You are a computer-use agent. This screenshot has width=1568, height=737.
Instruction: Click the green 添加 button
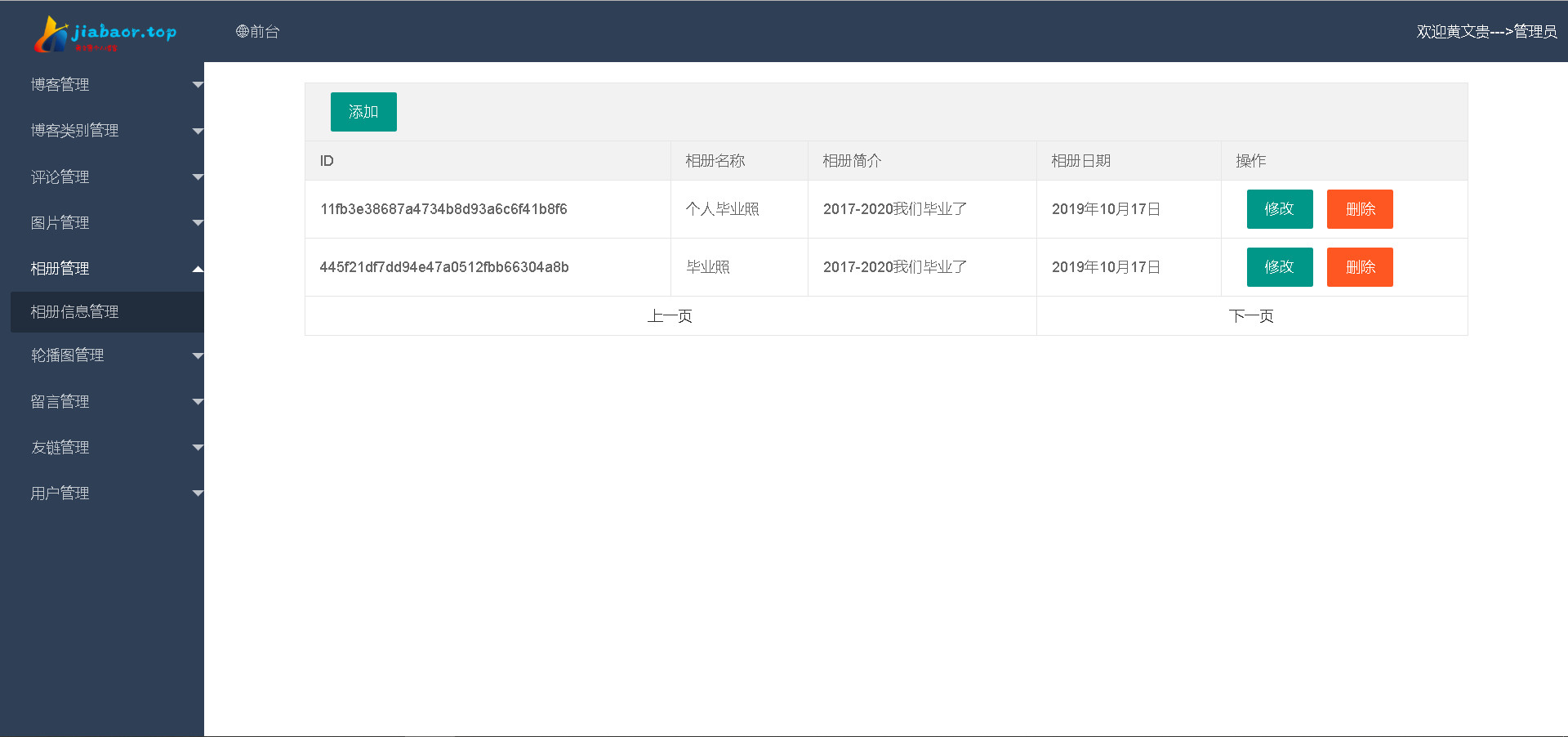pyautogui.click(x=363, y=112)
